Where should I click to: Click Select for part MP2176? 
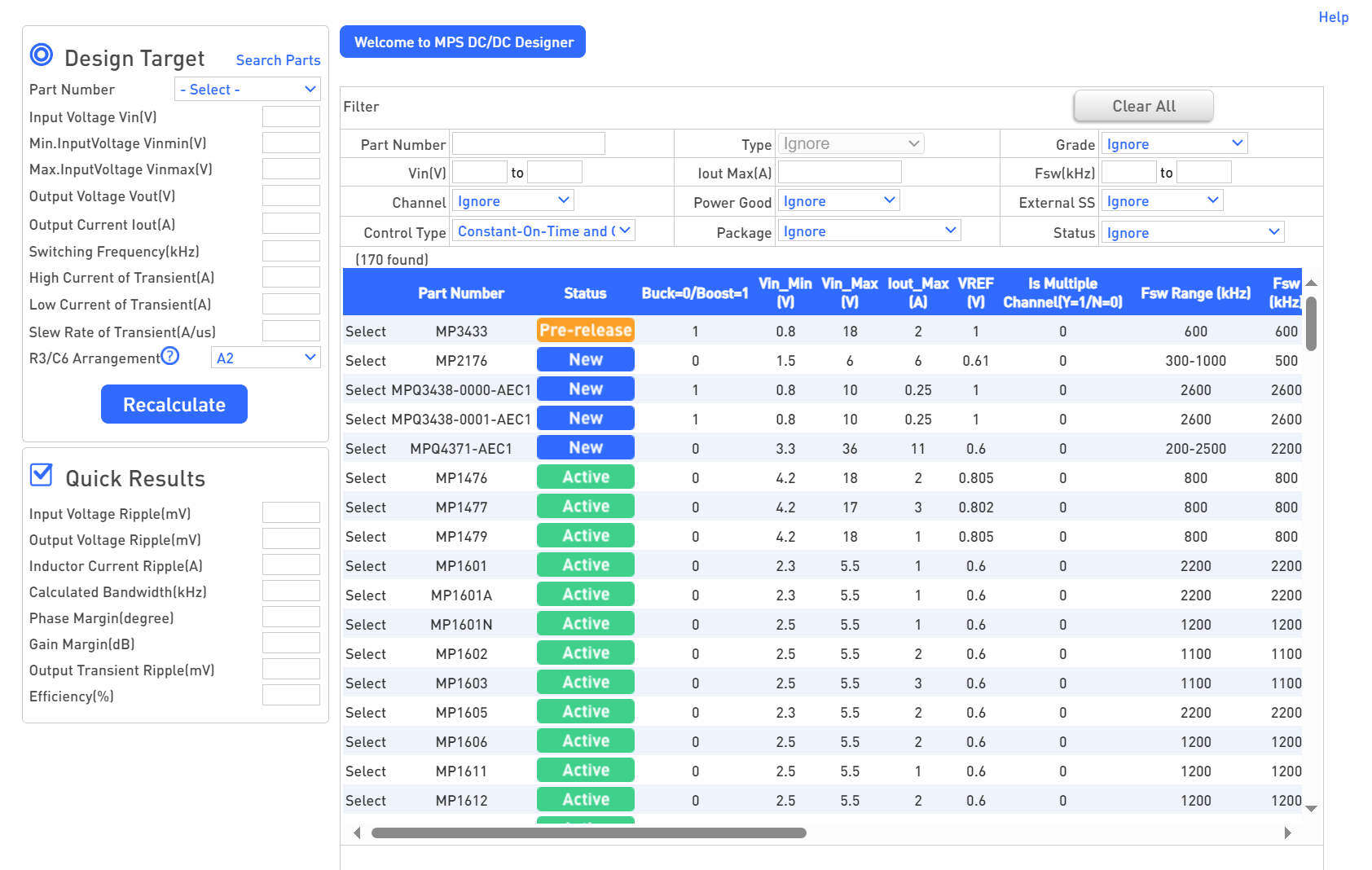tap(366, 361)
